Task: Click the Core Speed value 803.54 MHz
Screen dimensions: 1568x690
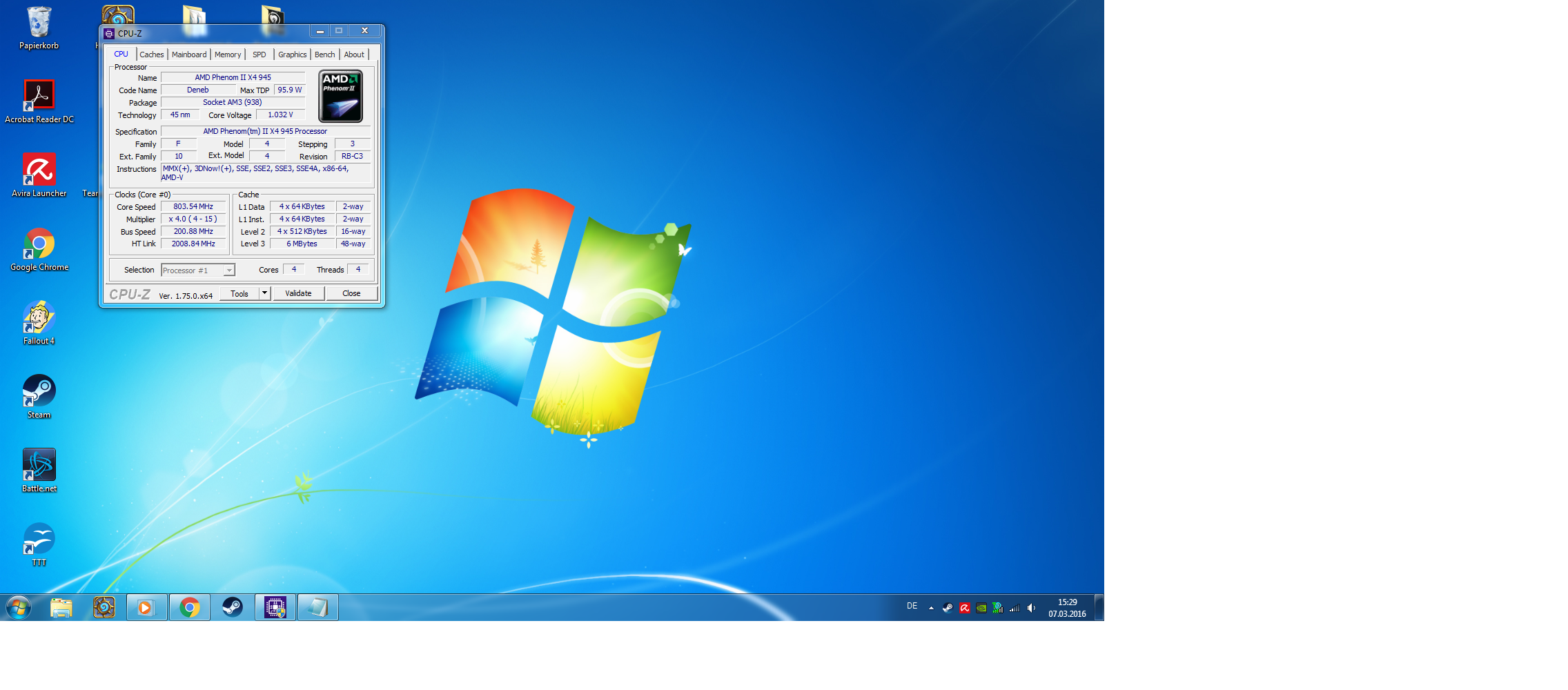Action: 193,206
